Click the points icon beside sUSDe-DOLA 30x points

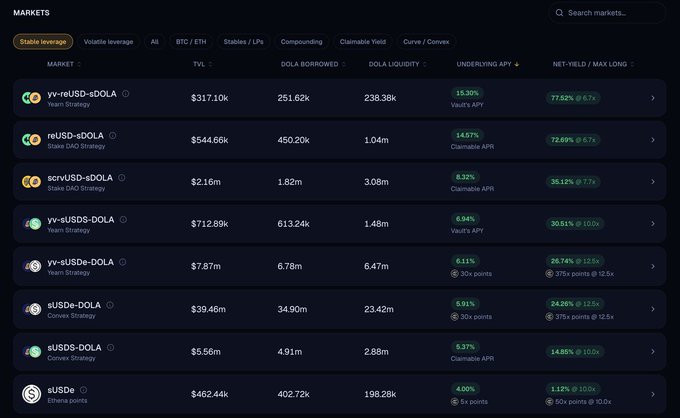click(x=454, y=317)
